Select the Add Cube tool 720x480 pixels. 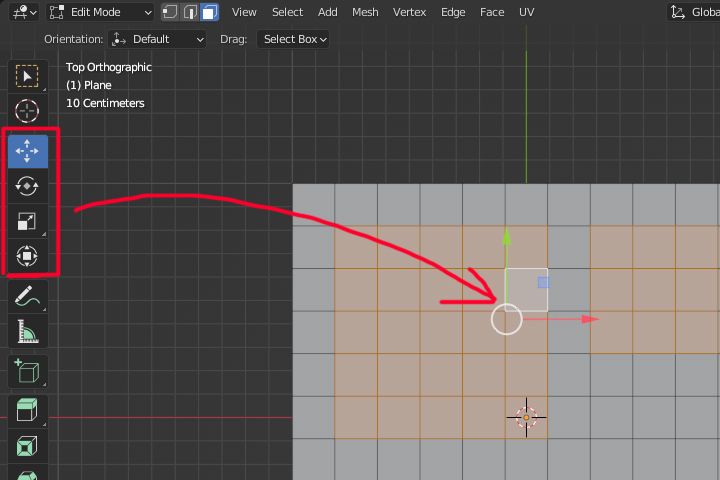tap(28, 371)
